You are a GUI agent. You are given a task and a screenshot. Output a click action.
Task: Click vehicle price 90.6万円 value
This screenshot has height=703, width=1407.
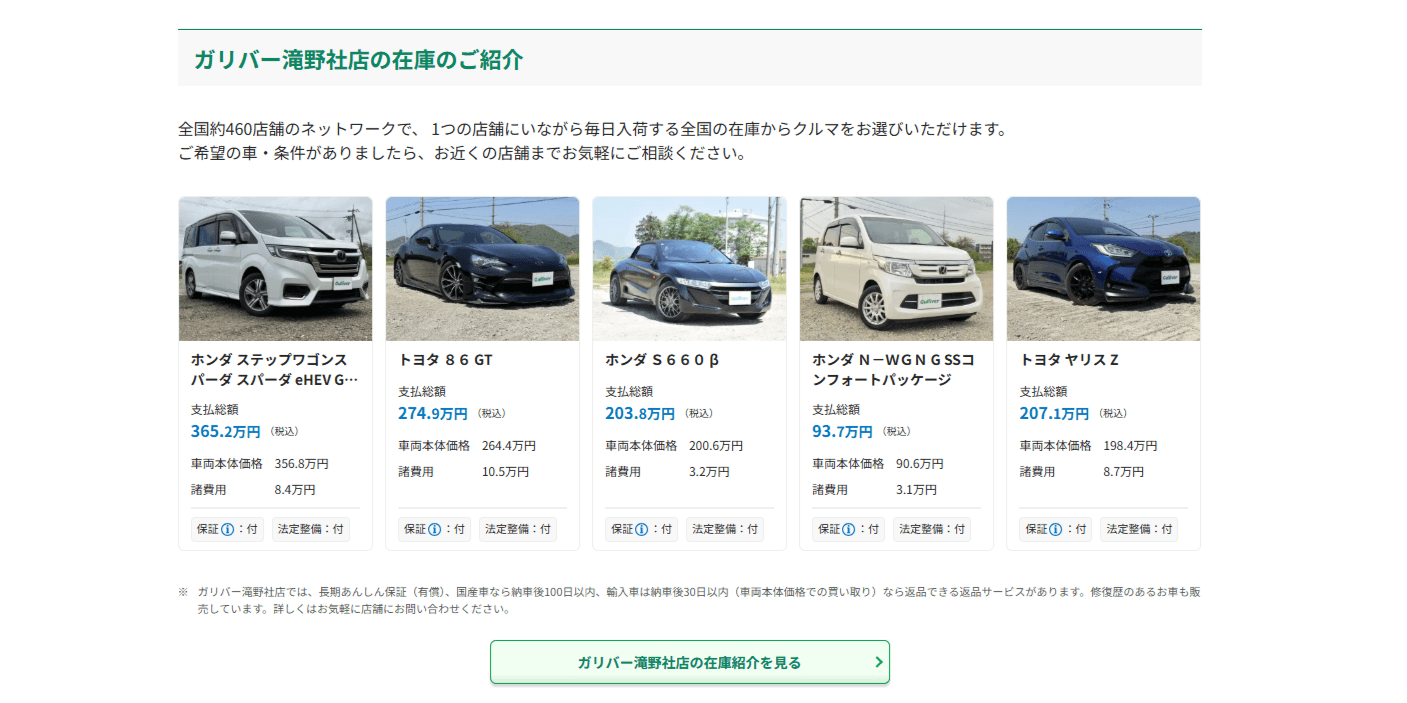click(920, 464)
